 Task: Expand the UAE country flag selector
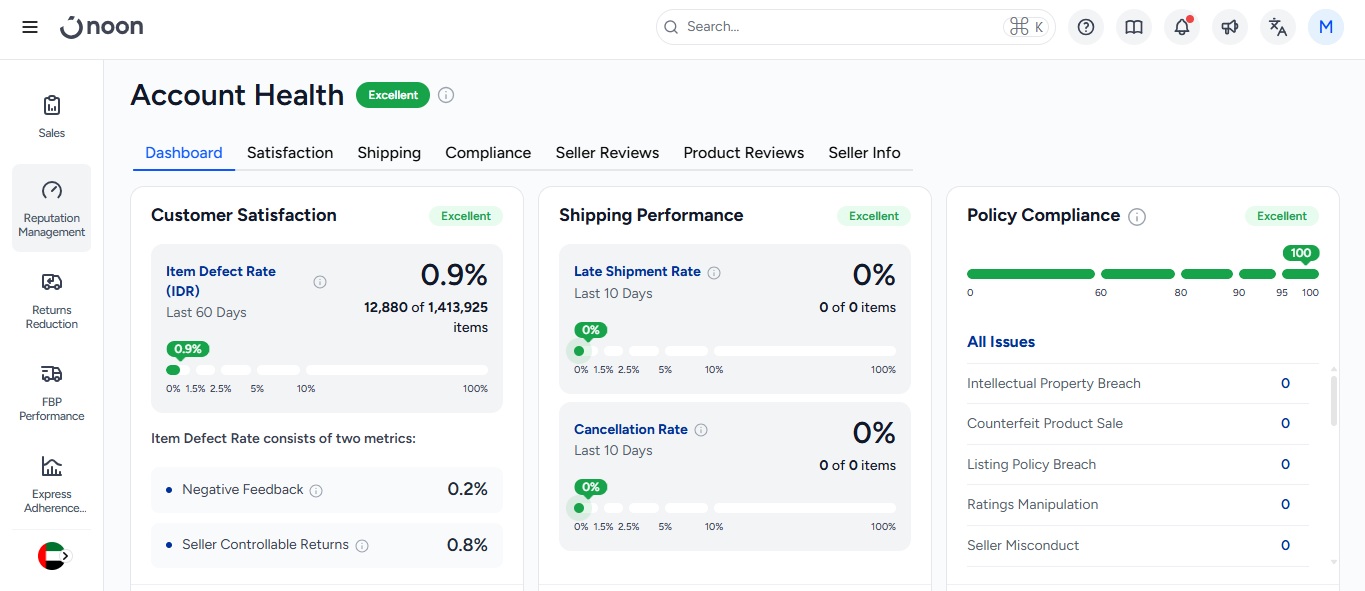(52, 556)
